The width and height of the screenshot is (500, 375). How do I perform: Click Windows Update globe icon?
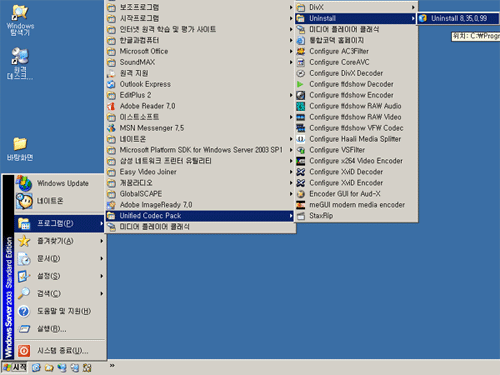click(24, 183)
